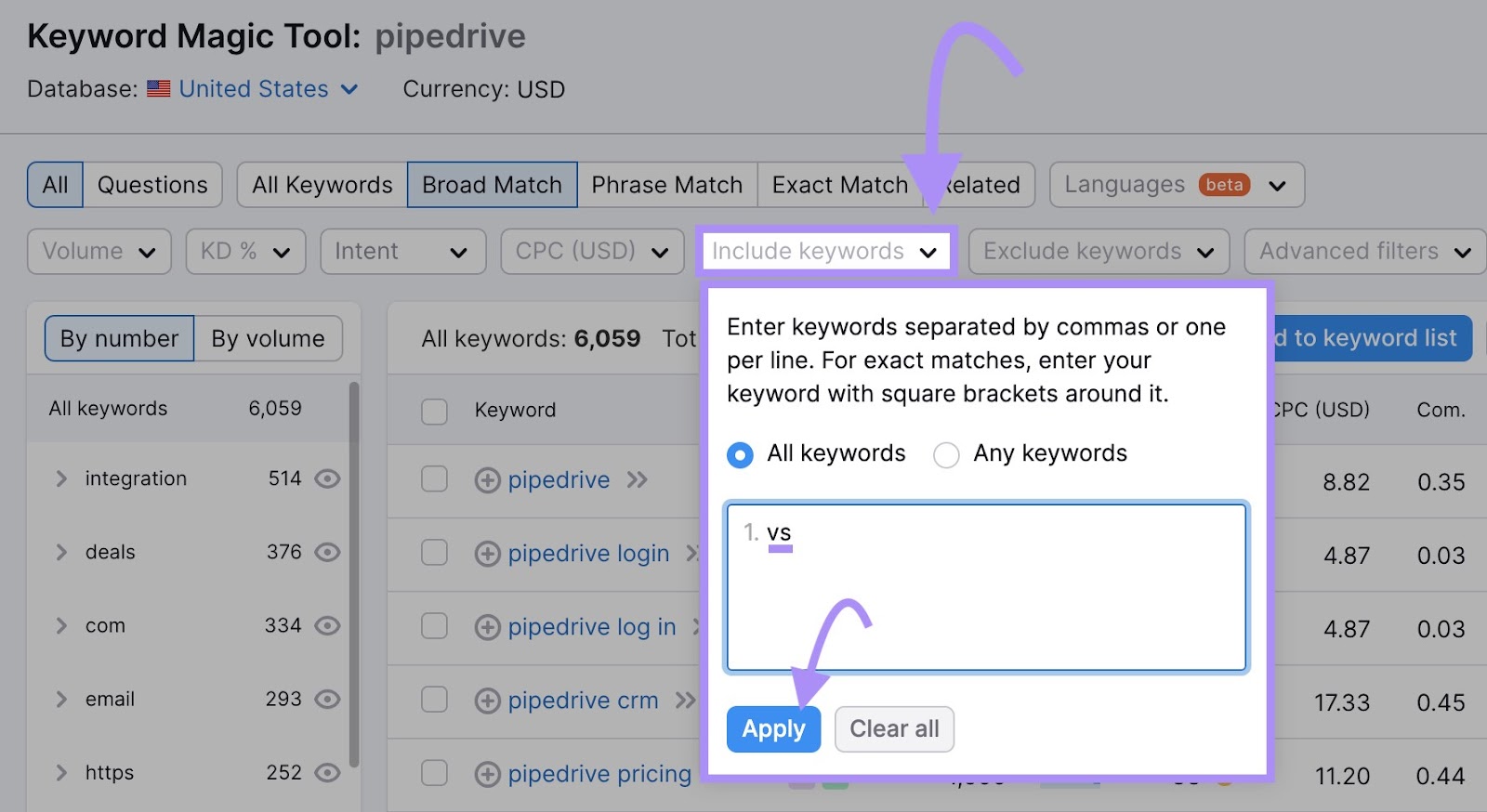Toggle the eye icon next to com group
This screenshot has height=812, width=1487.
(327, 625)
